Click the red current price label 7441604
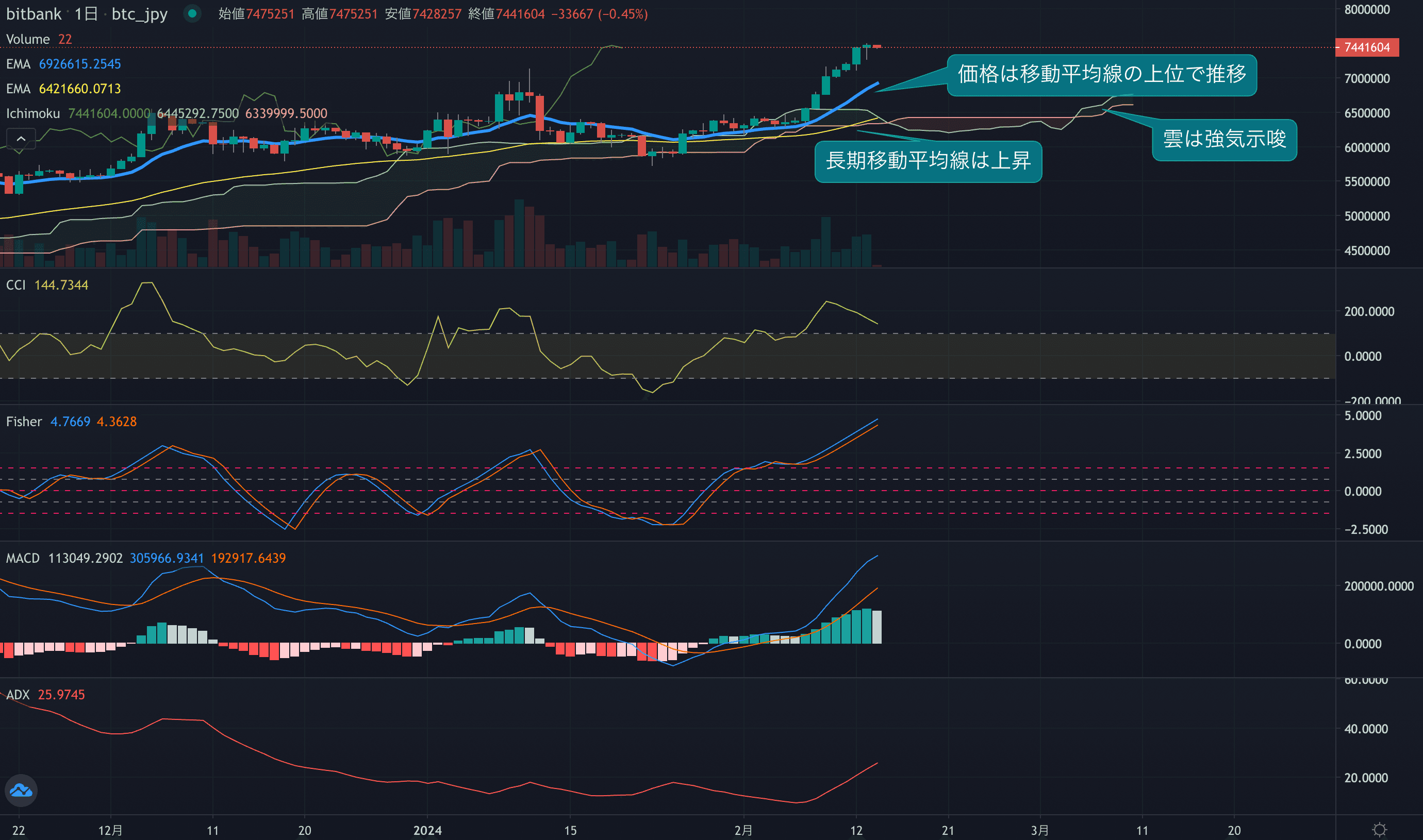This screenshot has height=840, width=1423. pos(1366,47)
